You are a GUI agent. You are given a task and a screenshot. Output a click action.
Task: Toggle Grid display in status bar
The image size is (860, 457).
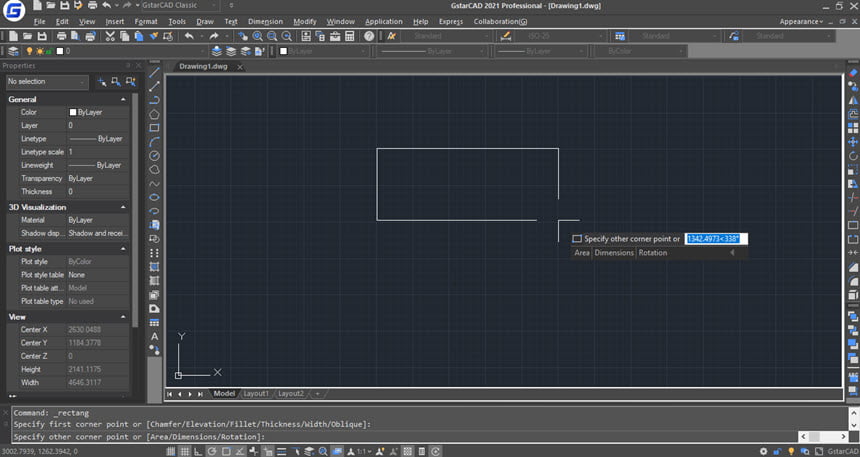[185, 452]
